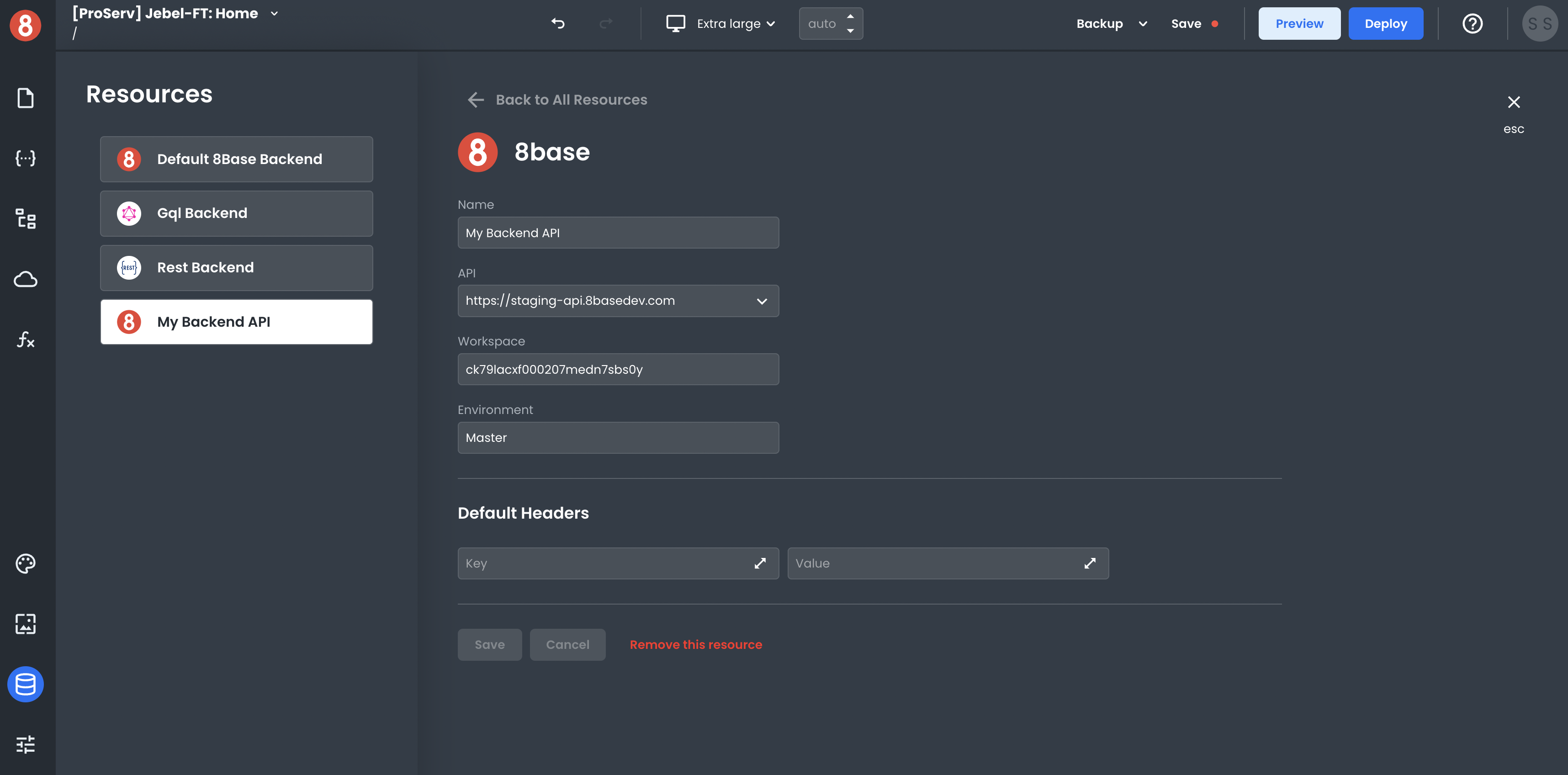Expand the API URL dropdown
The image size is (1568, 775).
click(761, 301)
